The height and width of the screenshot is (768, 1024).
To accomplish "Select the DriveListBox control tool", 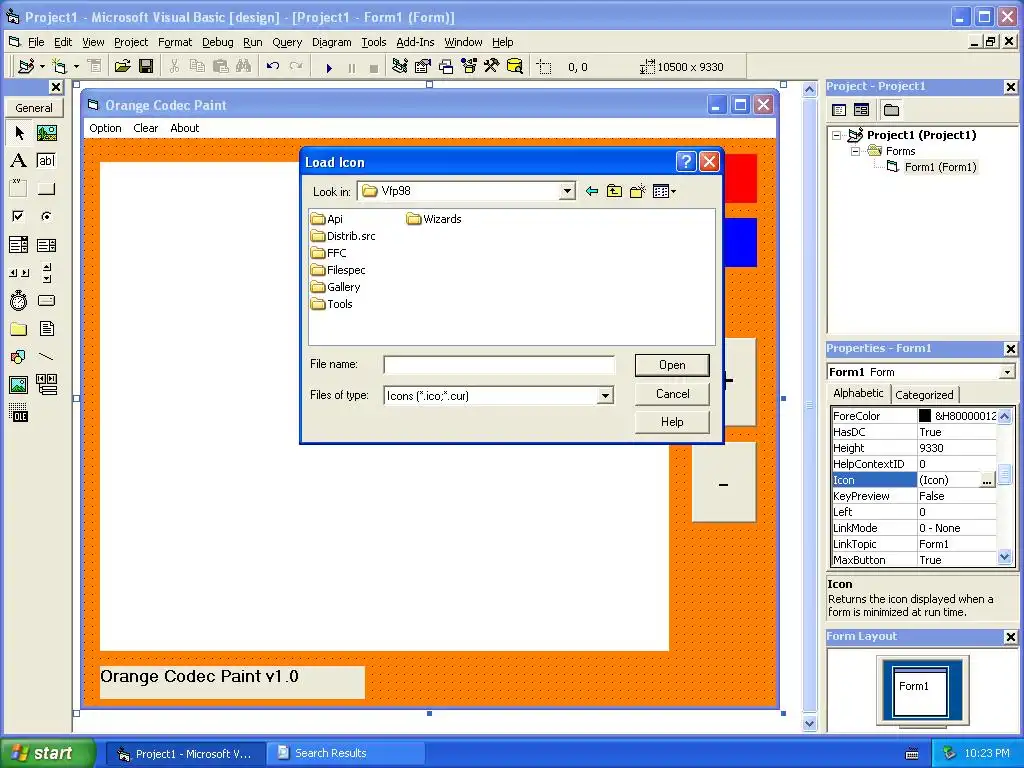I will 46,300.
